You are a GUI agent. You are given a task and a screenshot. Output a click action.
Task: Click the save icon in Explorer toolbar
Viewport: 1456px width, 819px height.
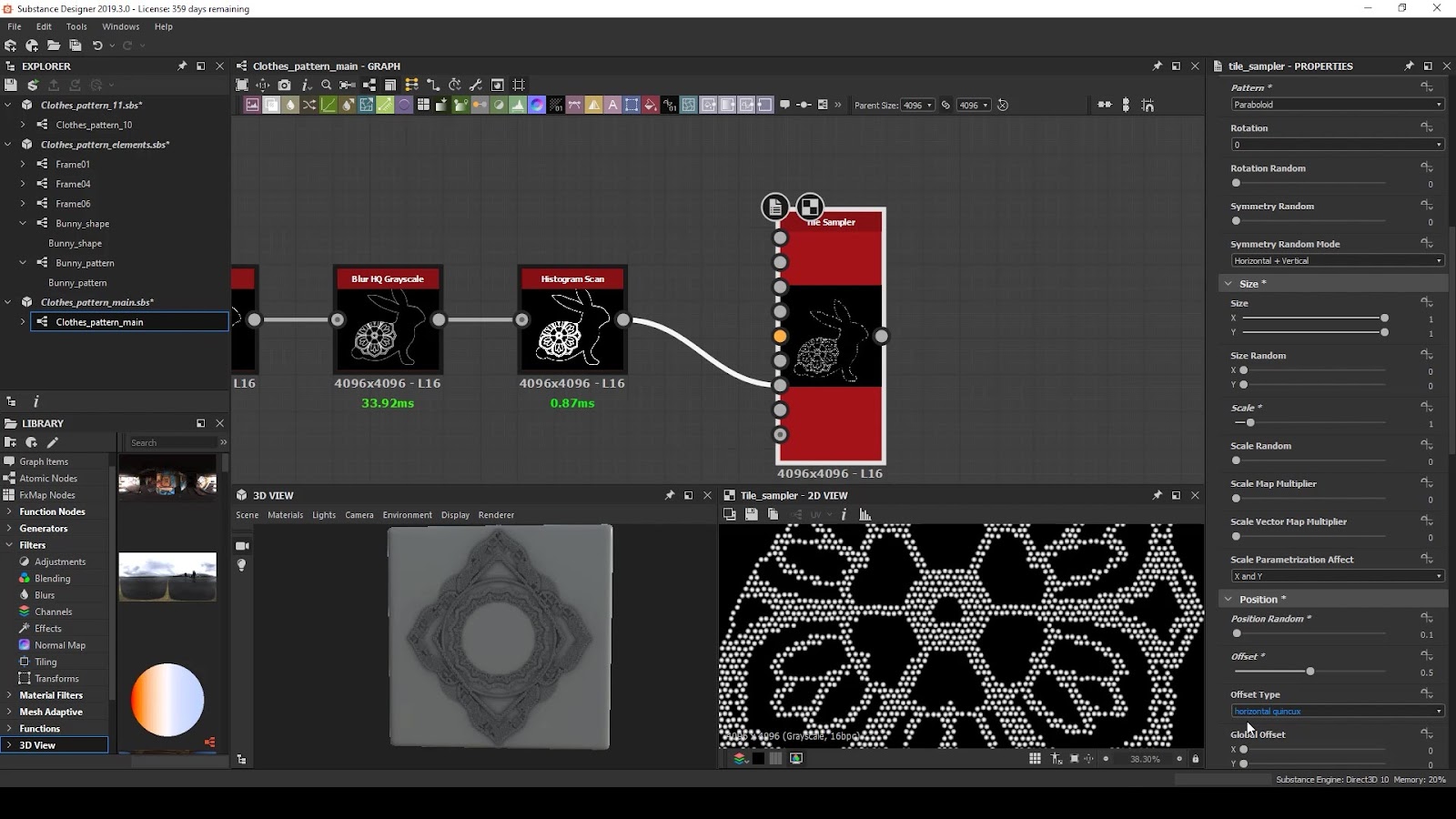[11, 85]
